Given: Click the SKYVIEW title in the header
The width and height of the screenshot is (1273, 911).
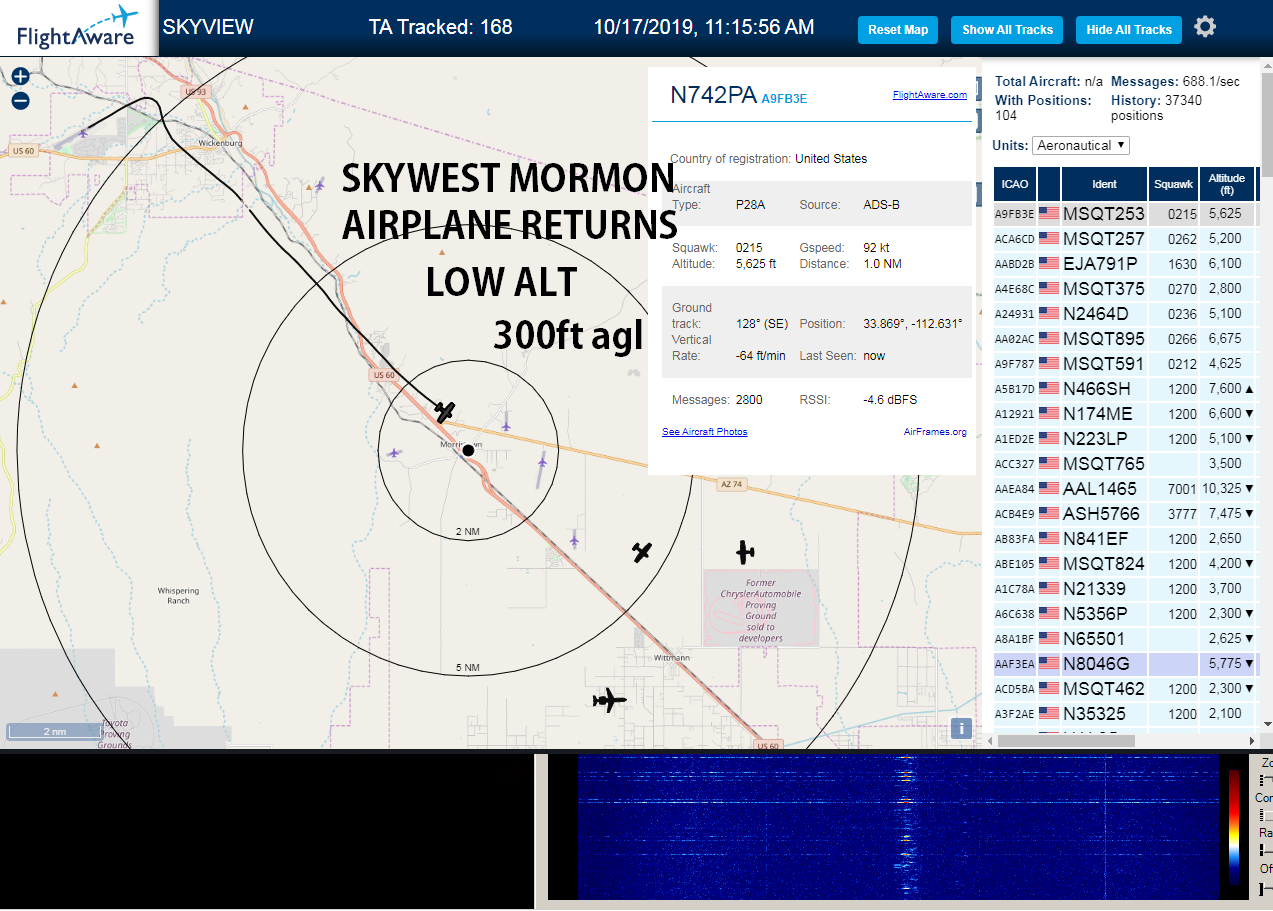Looking at the screenshot, I should (x=208, y=27).
